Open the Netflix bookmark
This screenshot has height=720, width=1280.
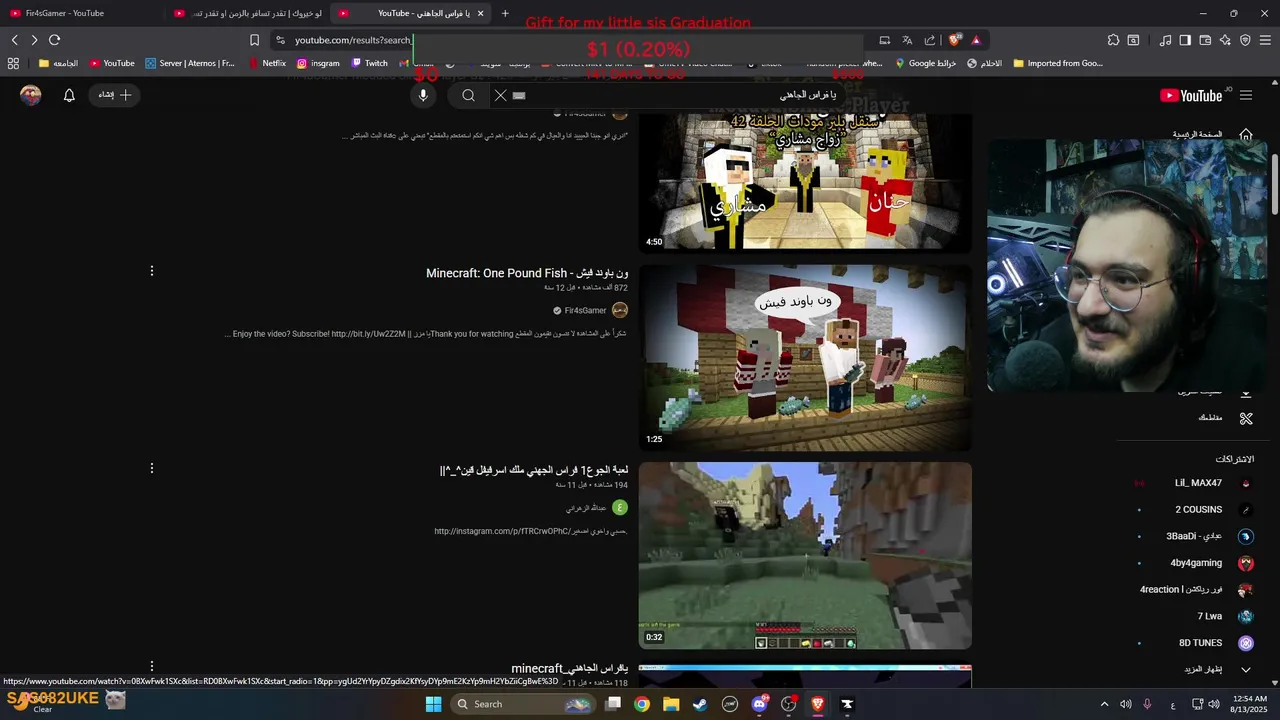point(266,63)
